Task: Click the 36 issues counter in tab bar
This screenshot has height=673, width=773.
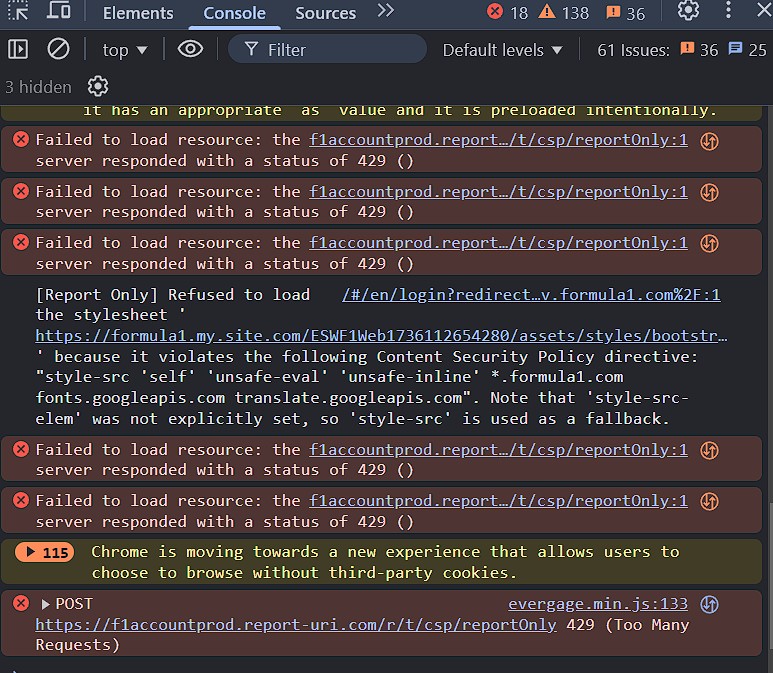Action: pyautogui.click(x=626, y=13)
